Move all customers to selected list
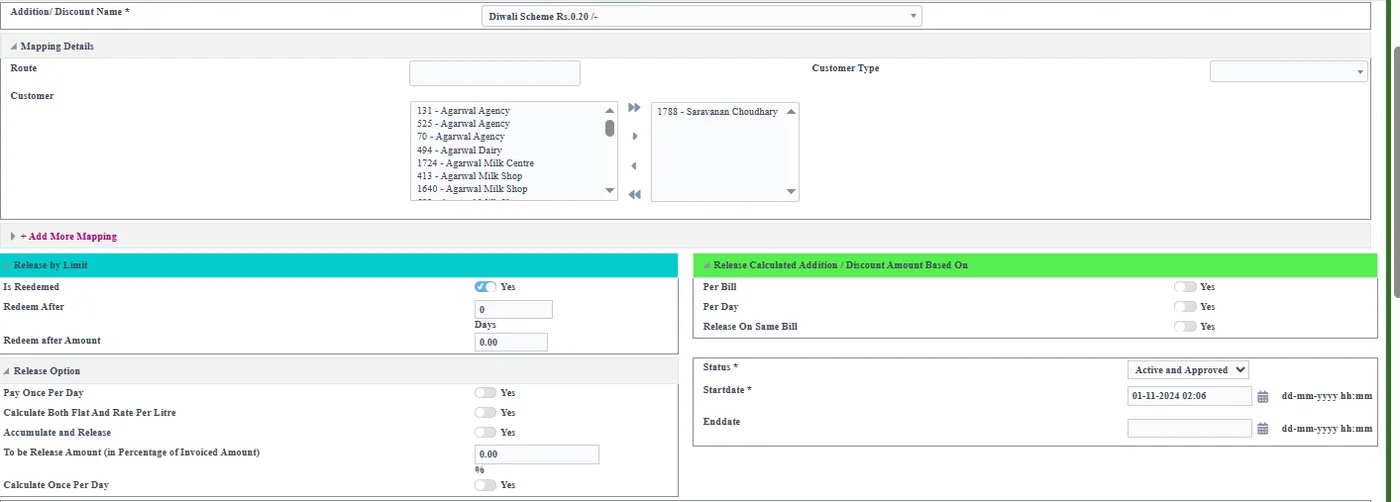This screenshot has height=502, width=1400. [634, 108]
